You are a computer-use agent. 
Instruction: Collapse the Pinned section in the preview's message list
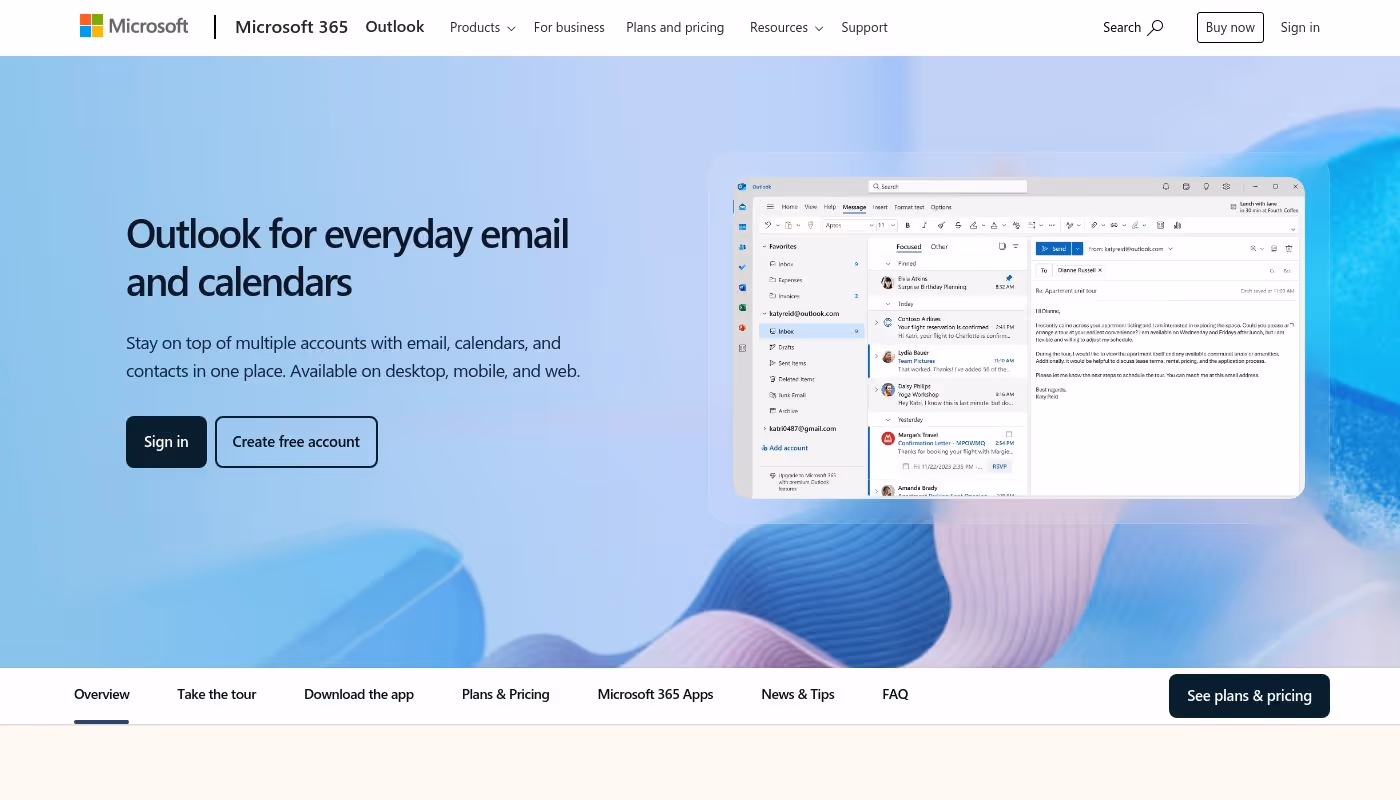point(888,264)
